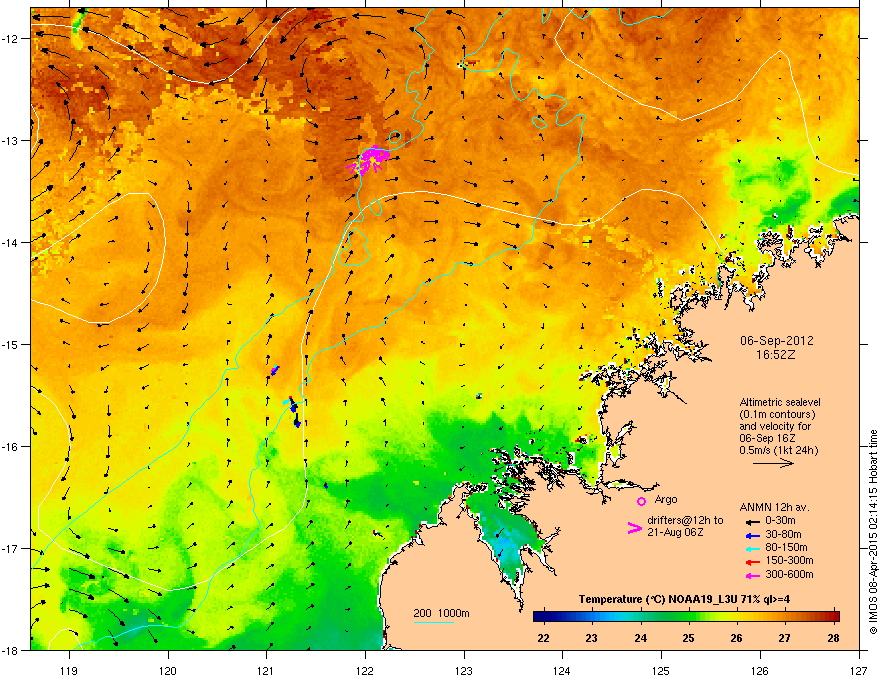880x680 pixels.
Task: Click the '21-Aug 06Z' legend text
Action: pos(675,532)
